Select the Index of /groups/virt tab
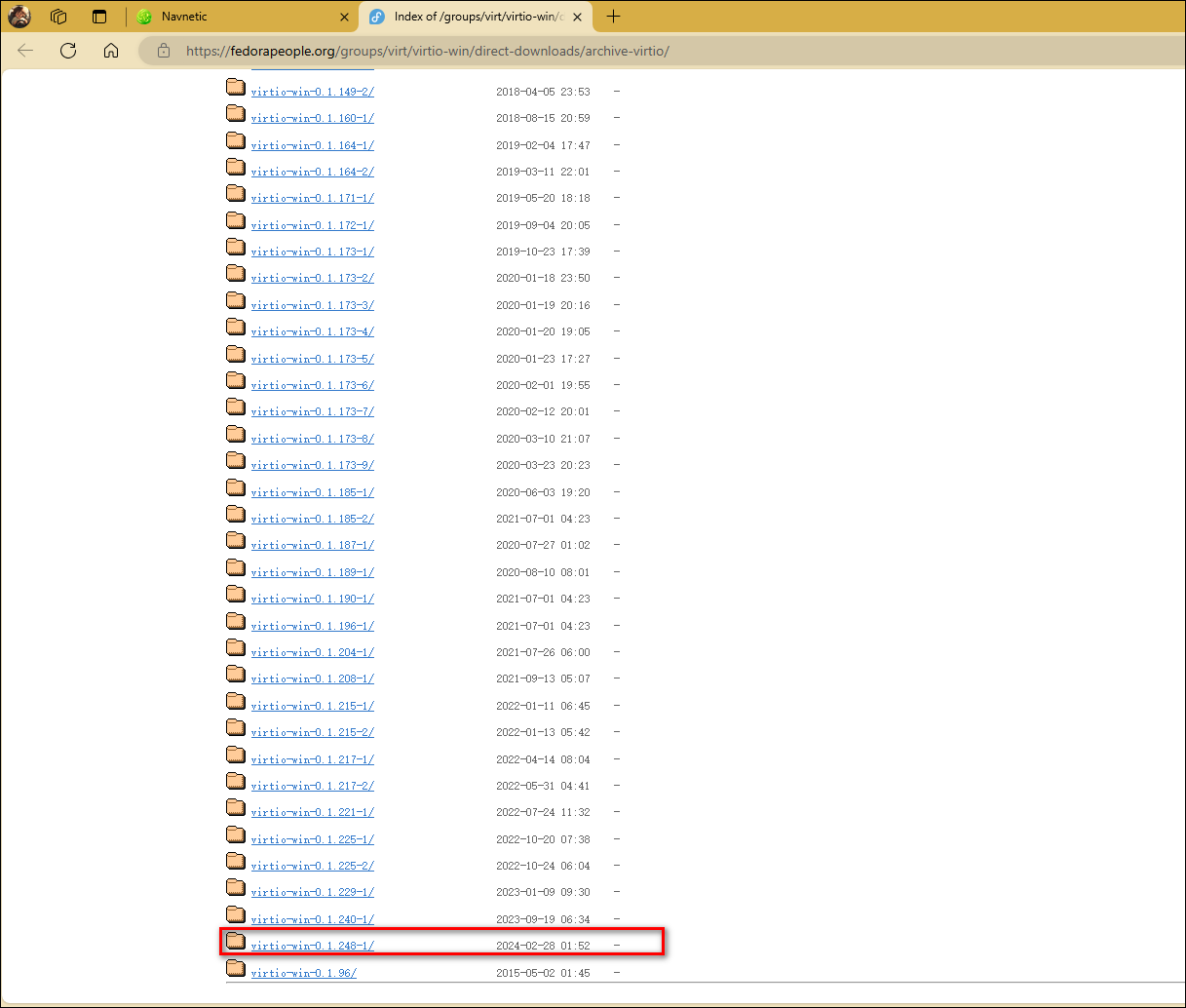This screenshot has height=1008, width=1186. coord(468,17)
